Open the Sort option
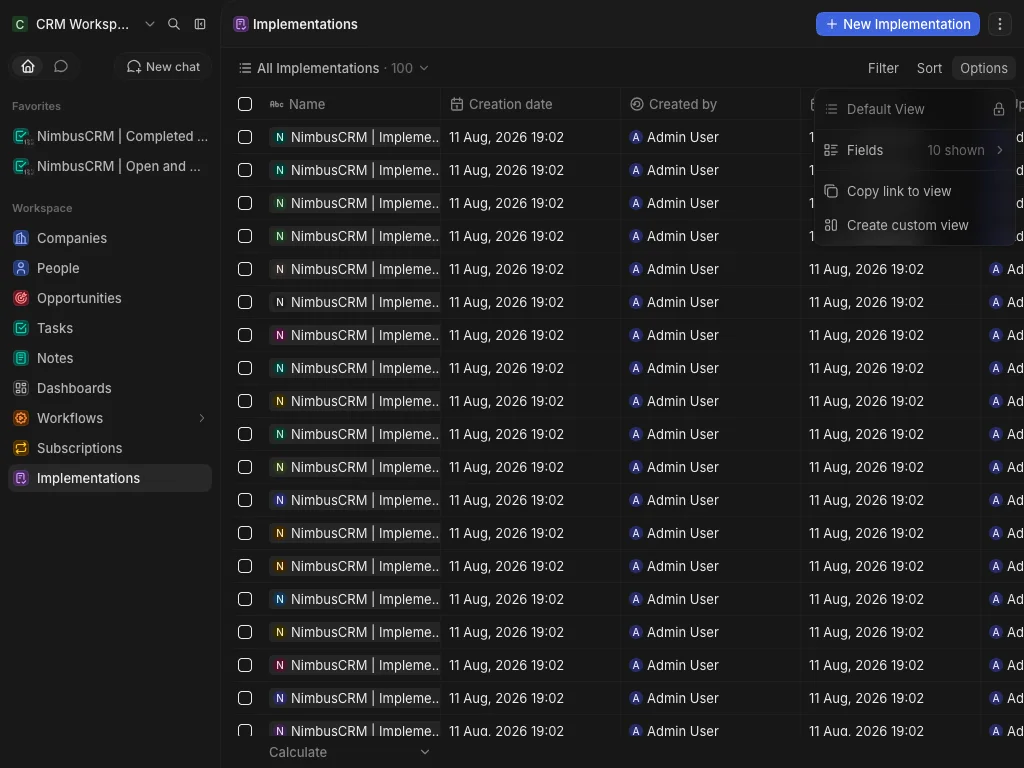 pyautogui.click(x=929, y=68)
